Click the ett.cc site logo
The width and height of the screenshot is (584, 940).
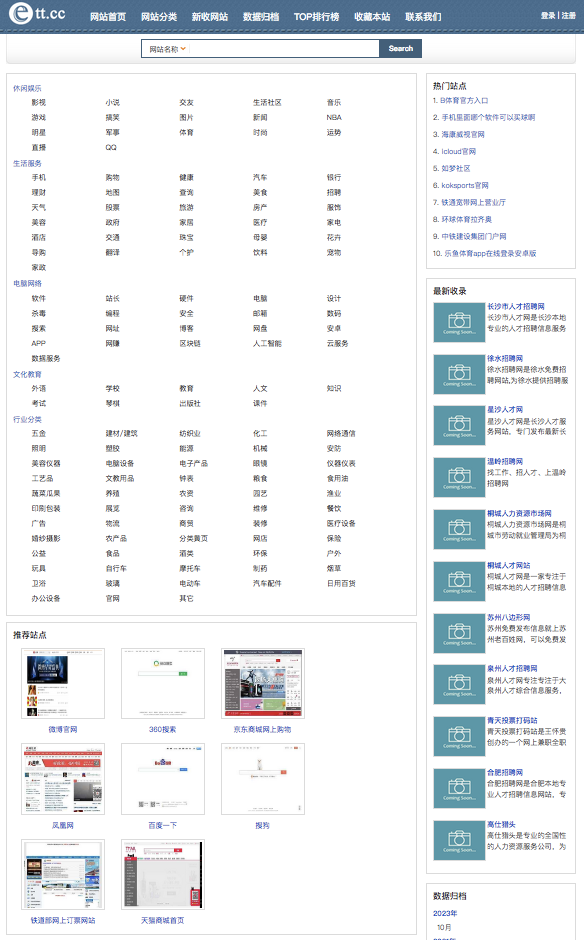tap(37, 13)
